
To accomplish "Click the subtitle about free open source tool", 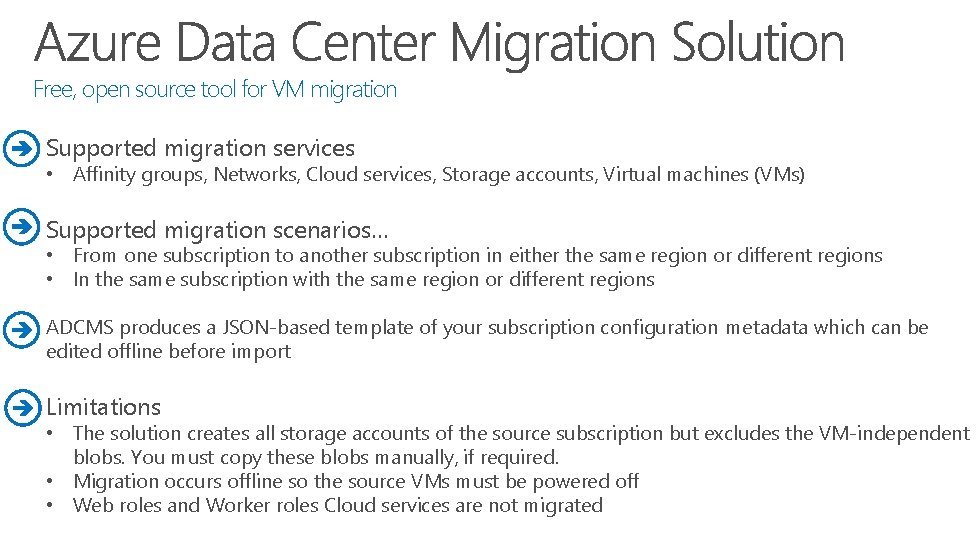I will click(x=215, y=90).
